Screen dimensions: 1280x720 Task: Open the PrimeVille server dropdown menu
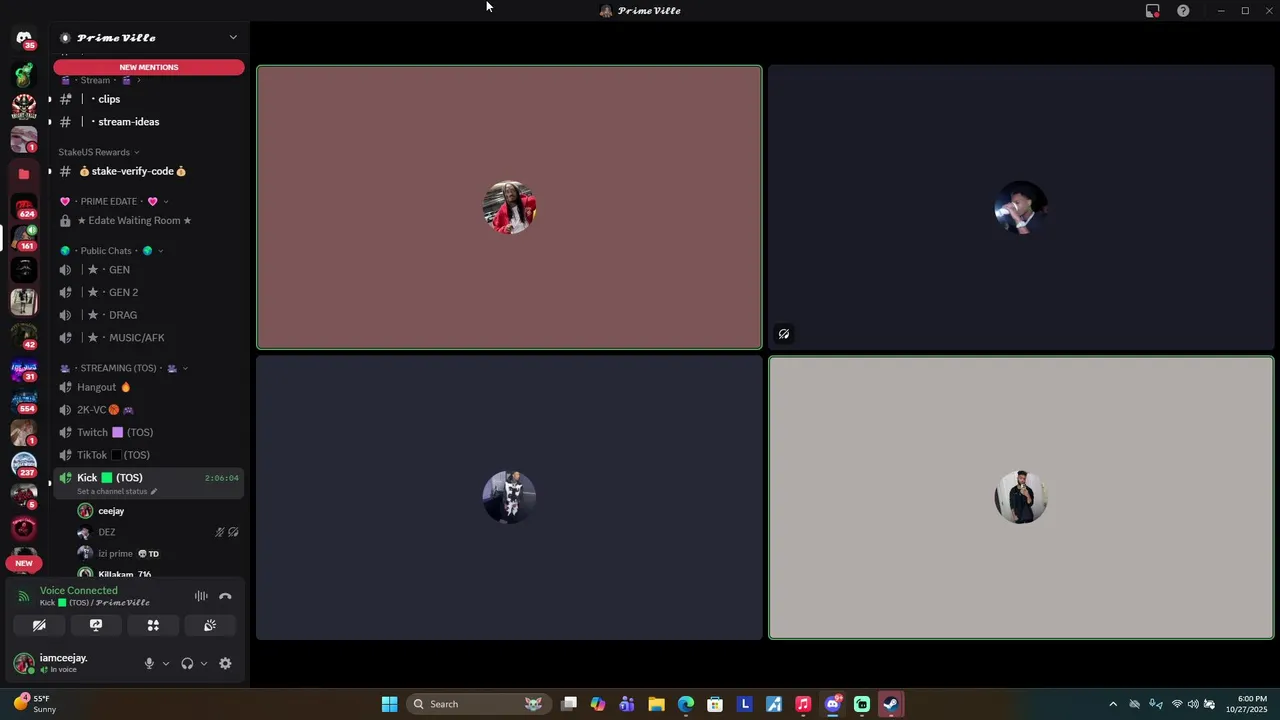[x=149, y=38]
